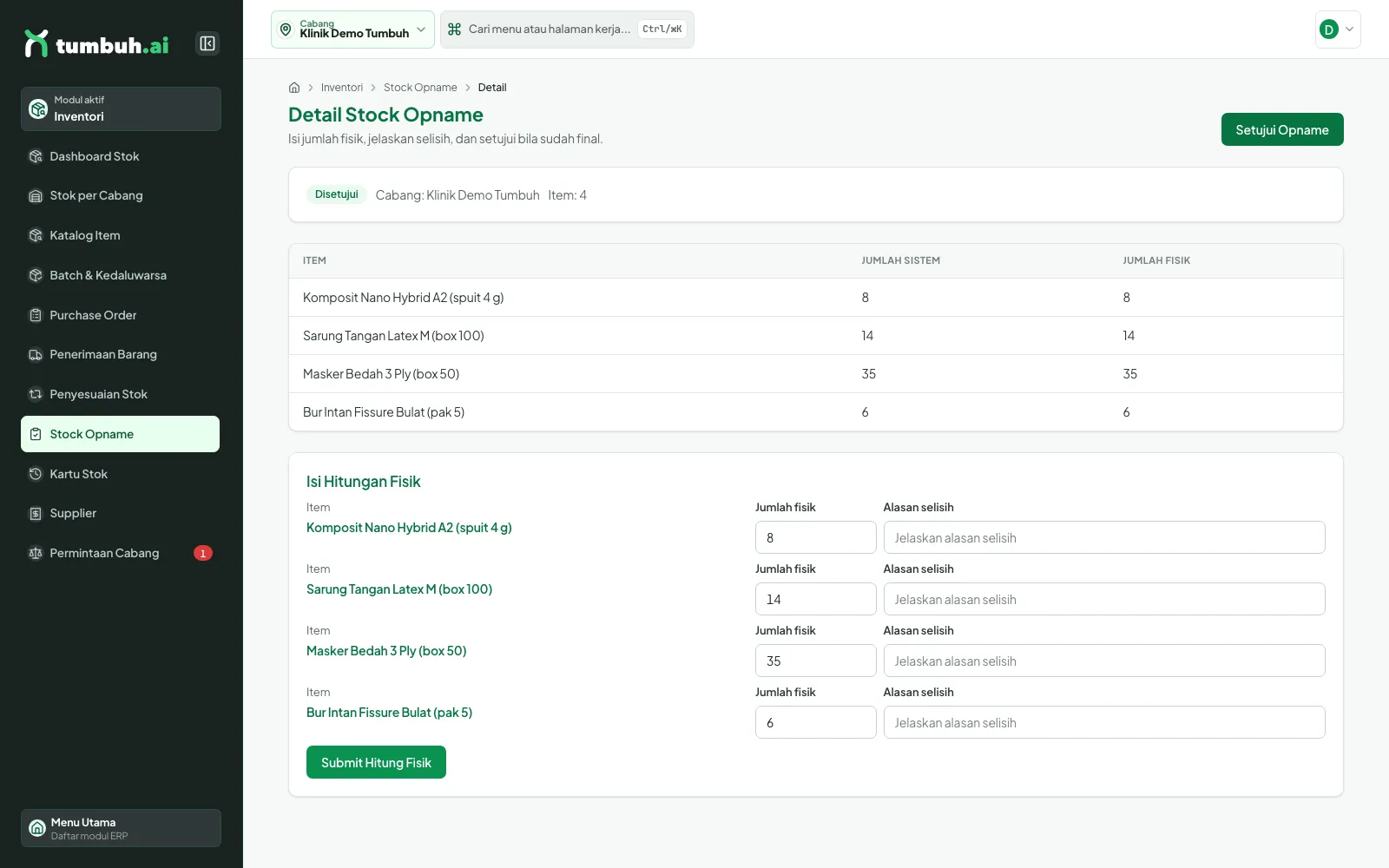This screenshot has height=868, width=1389.
Task: Collapse the sidebar panel icon
Action: 207,43
